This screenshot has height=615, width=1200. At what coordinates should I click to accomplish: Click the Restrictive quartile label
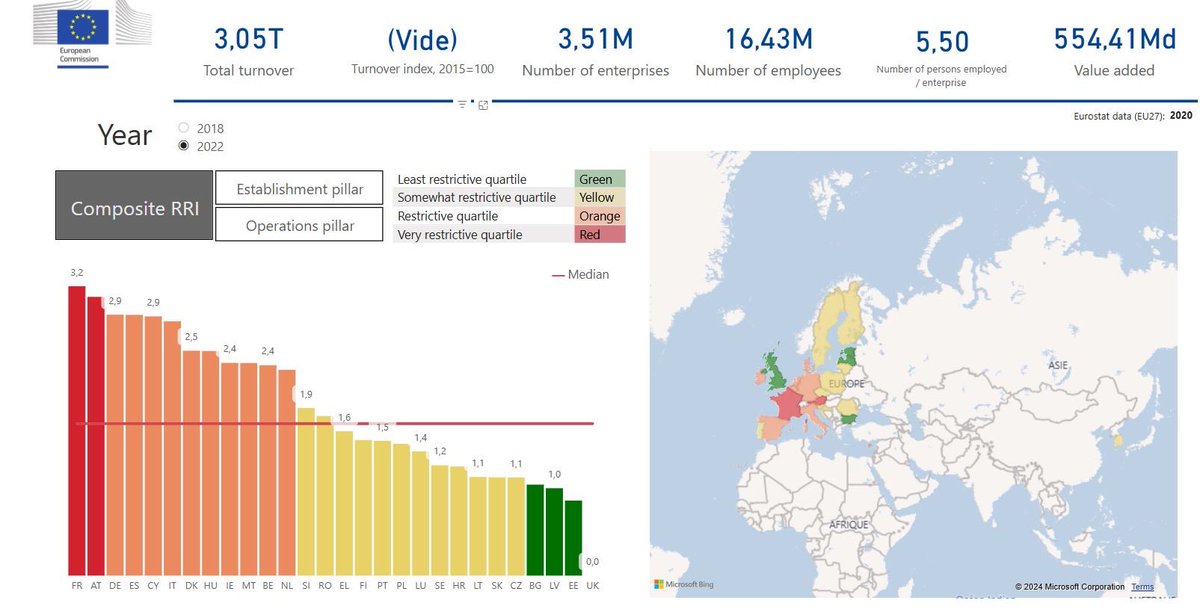(x=447, y=216)
